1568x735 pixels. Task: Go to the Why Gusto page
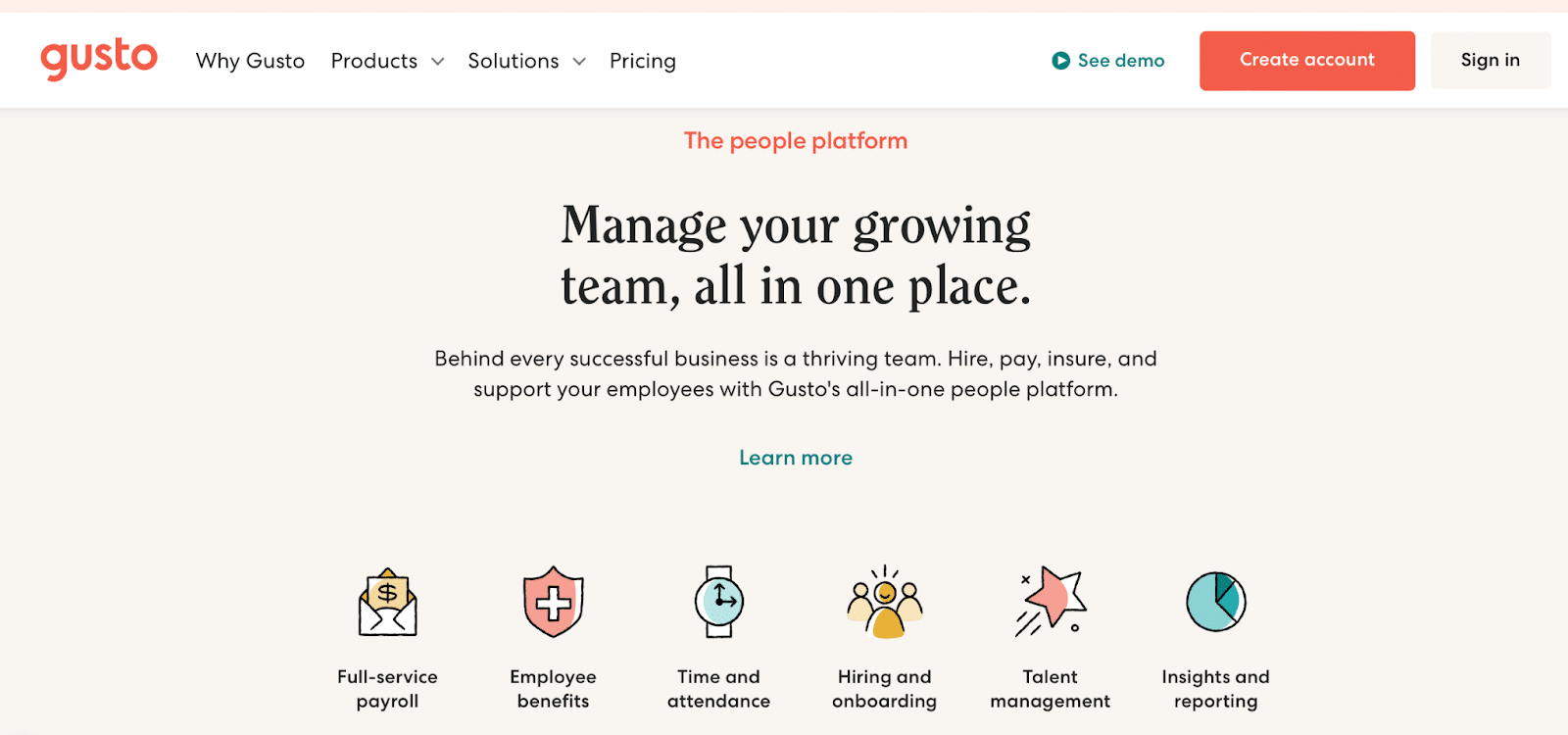250,61
